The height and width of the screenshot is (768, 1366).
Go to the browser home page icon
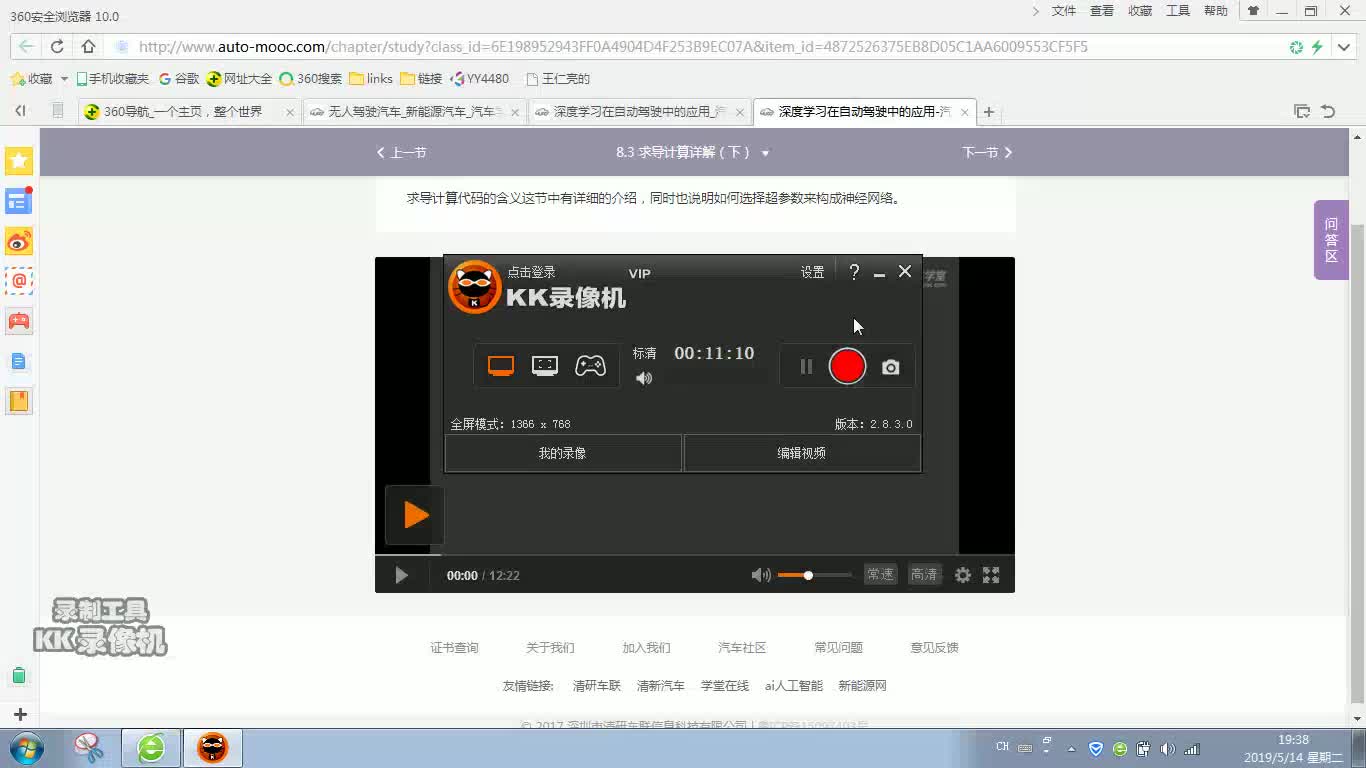point(88,47)
